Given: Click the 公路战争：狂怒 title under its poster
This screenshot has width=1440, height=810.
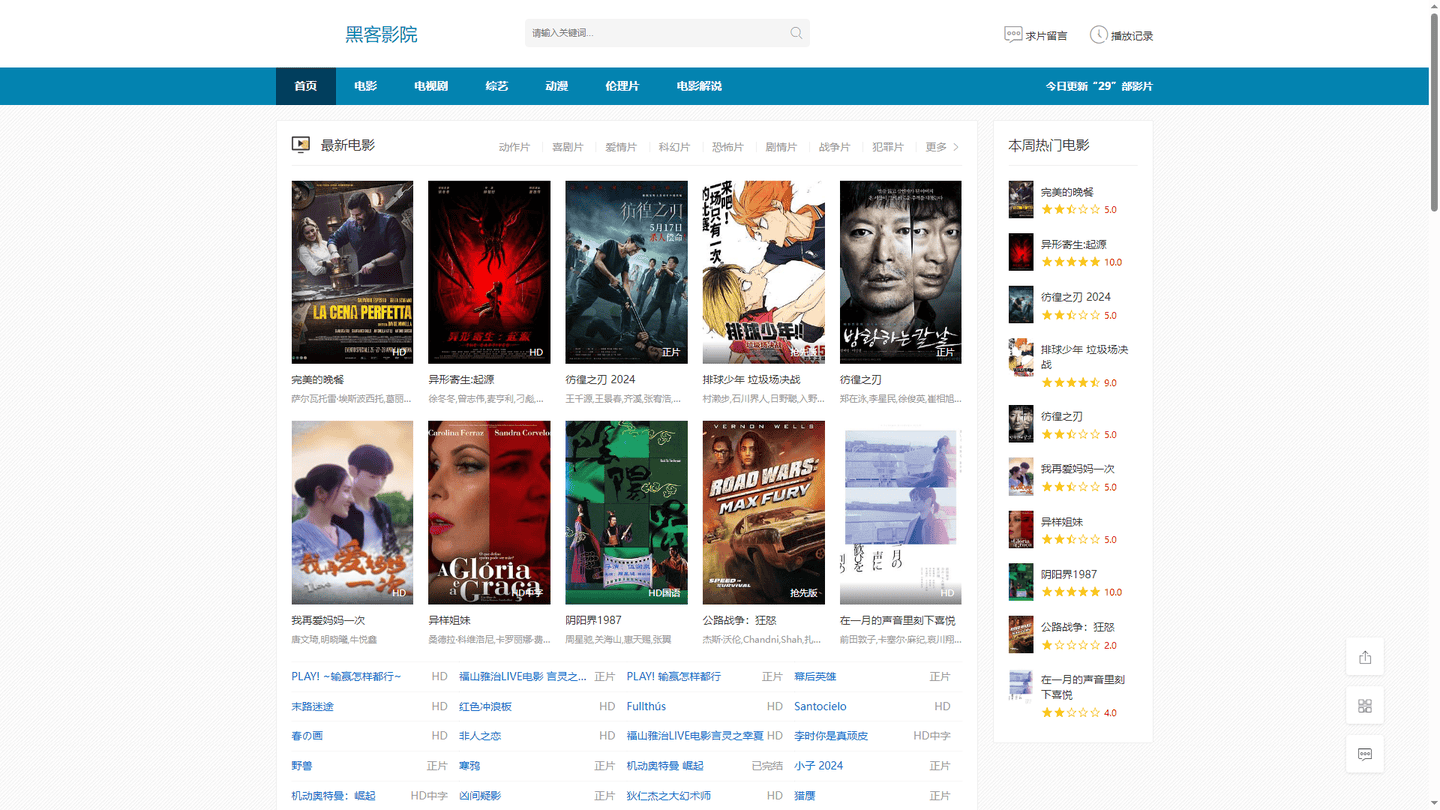Looking at the screenshot, I should tap(740, 621).
